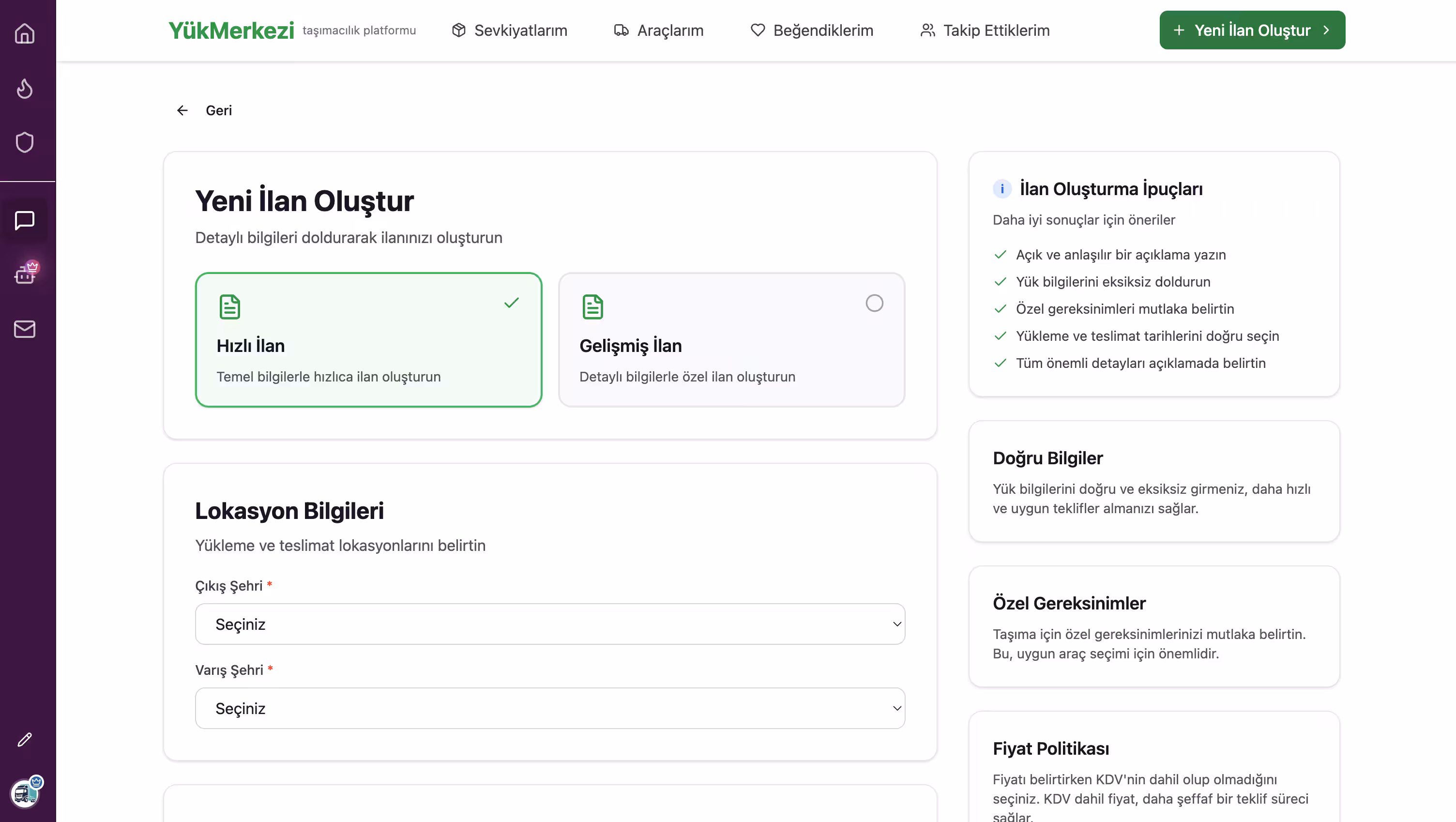
Task: Open the truck profile avatar
Action: pyautogui.click(x=25, y=793)
